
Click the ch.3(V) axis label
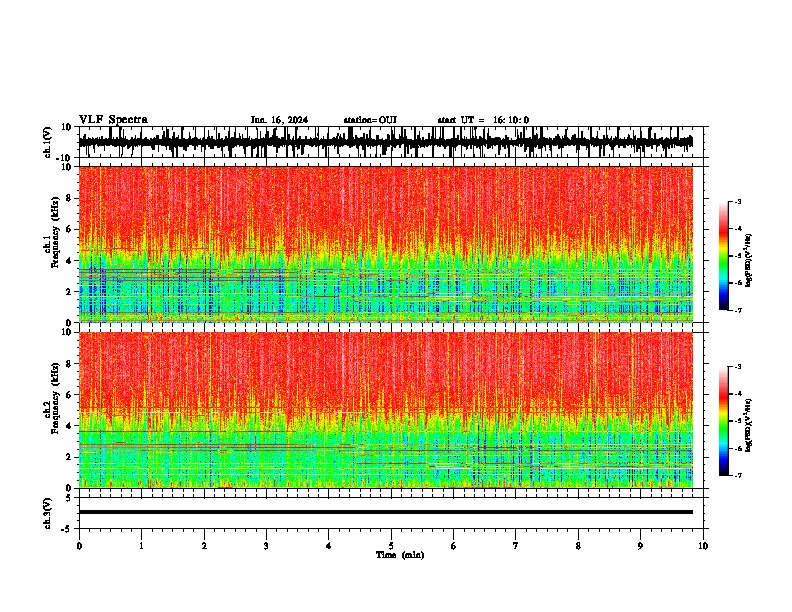[x=48, y=513]
